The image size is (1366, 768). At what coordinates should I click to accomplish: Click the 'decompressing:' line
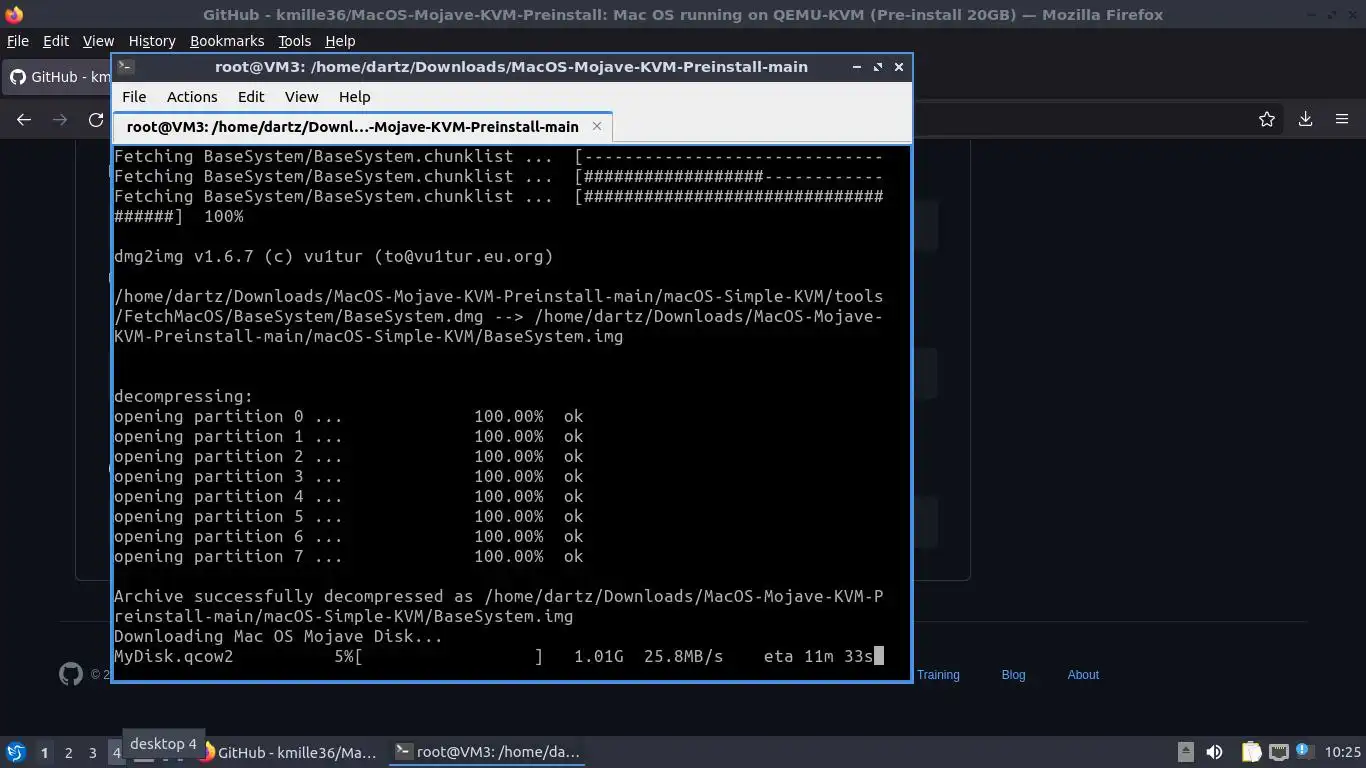[184, 396]
